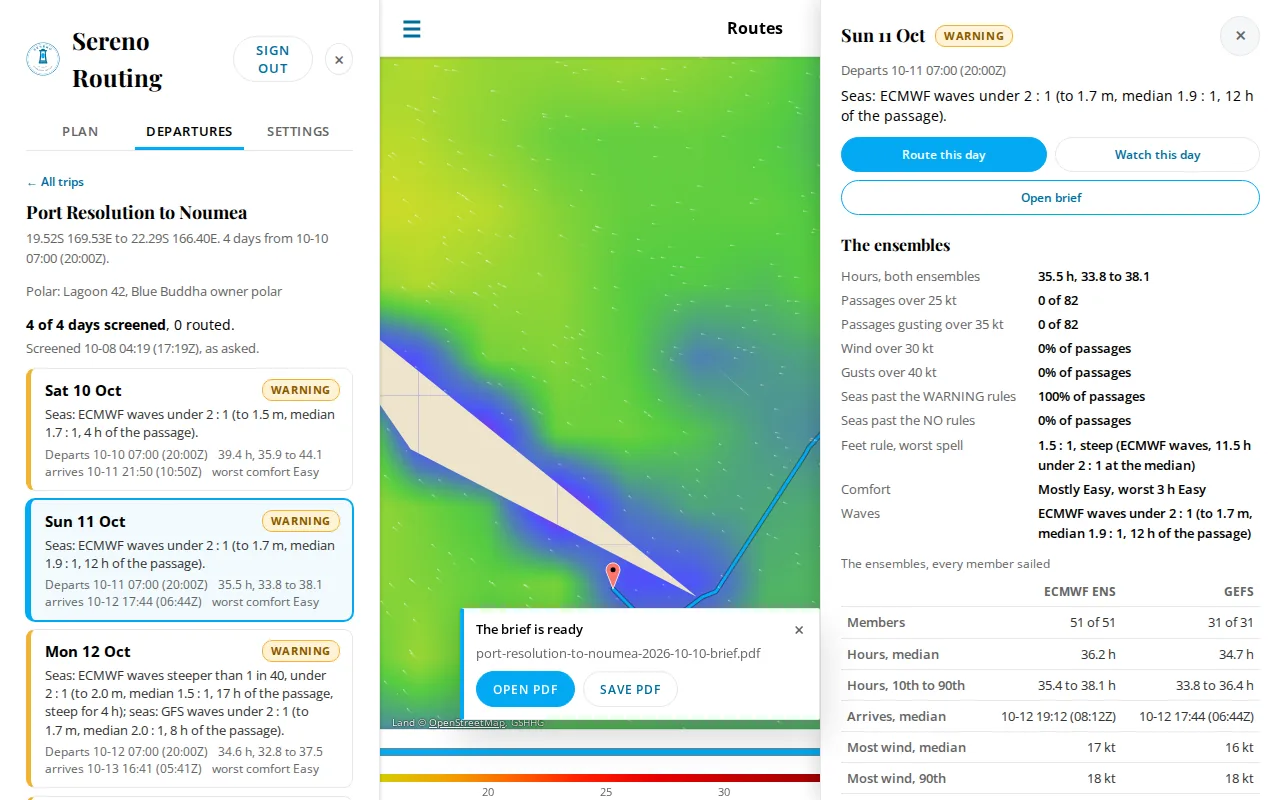Click the '51 of 51' members cell
1280x800 pixels.
click(1094, 622)
